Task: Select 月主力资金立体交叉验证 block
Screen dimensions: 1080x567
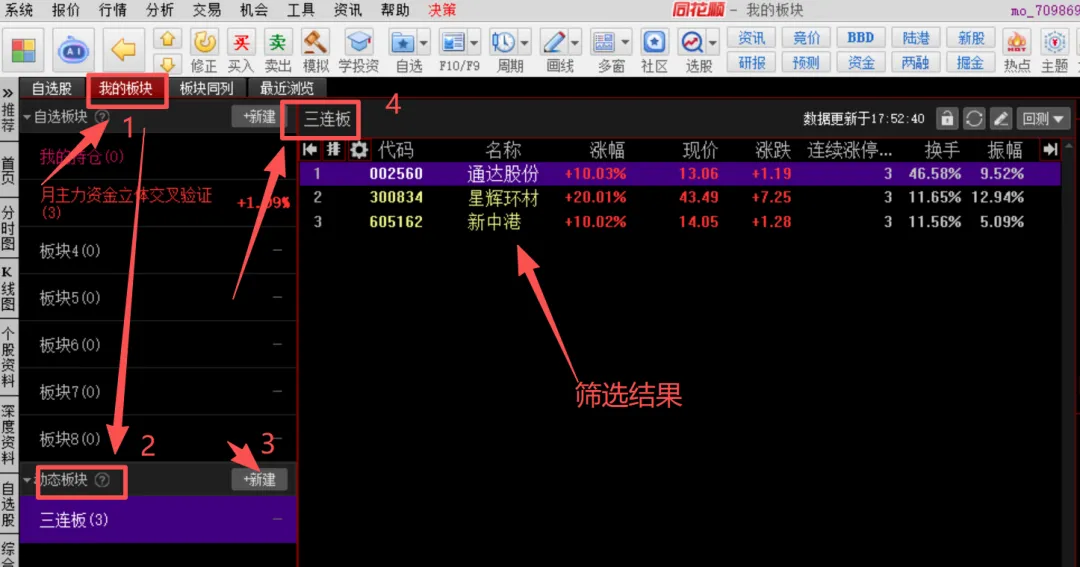Action: coord(158,203)
